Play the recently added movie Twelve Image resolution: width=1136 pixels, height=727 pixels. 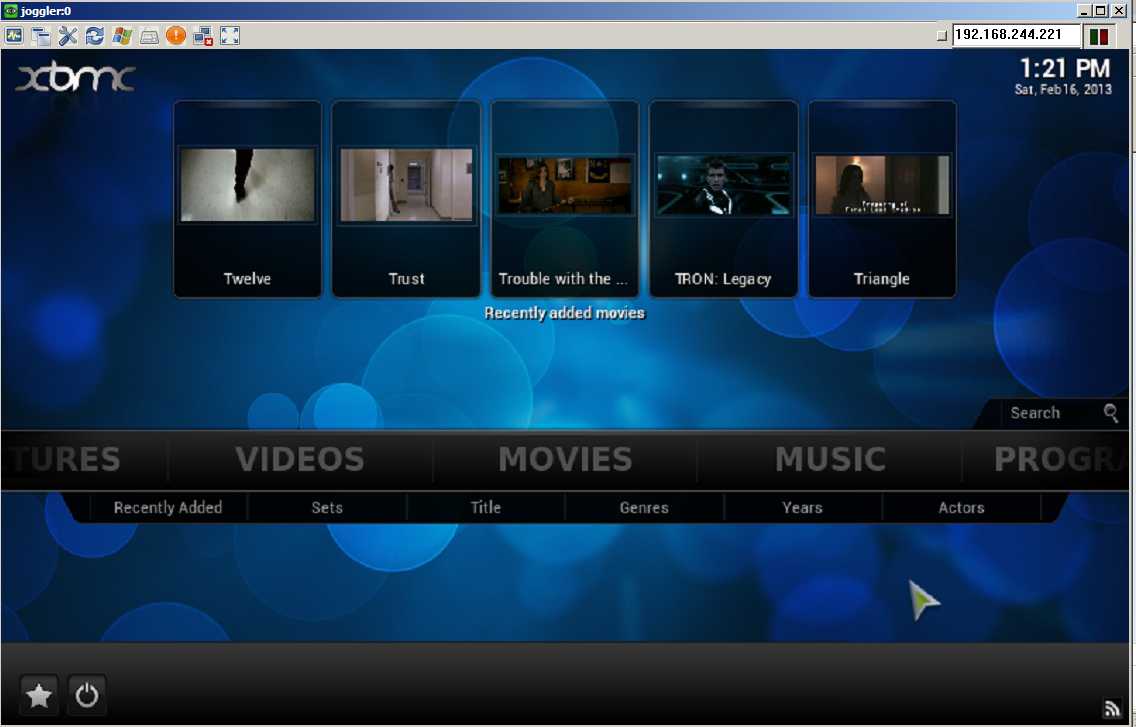coord(247,199)
